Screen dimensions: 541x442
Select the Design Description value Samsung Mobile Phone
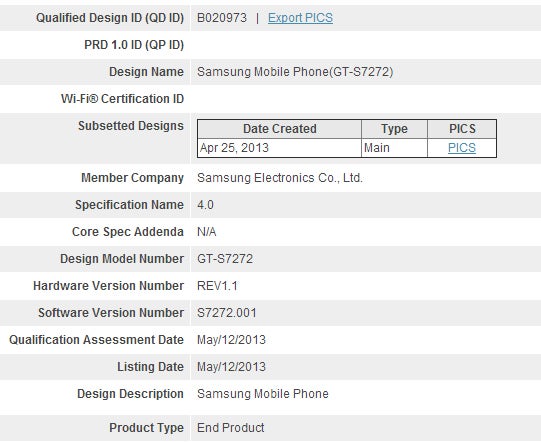(263, 394)
